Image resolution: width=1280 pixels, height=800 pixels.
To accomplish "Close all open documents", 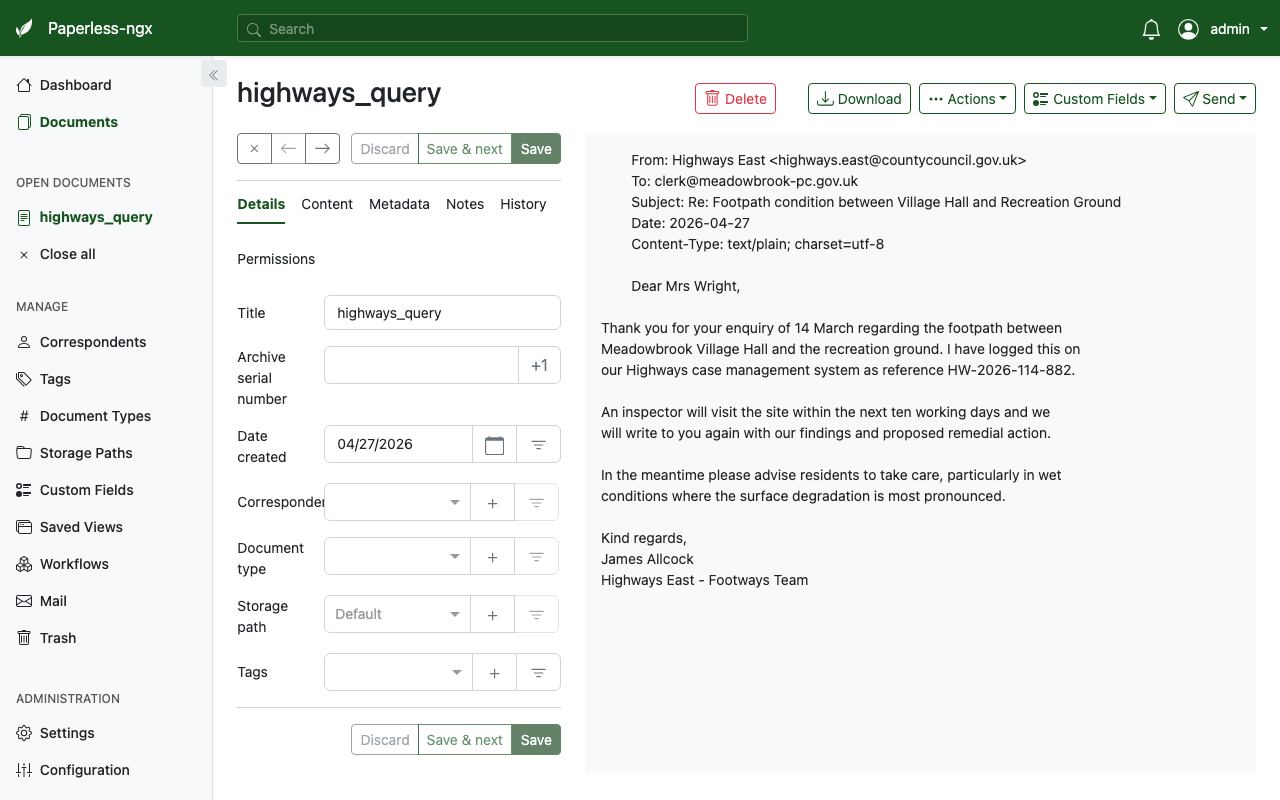I will 67,254.
